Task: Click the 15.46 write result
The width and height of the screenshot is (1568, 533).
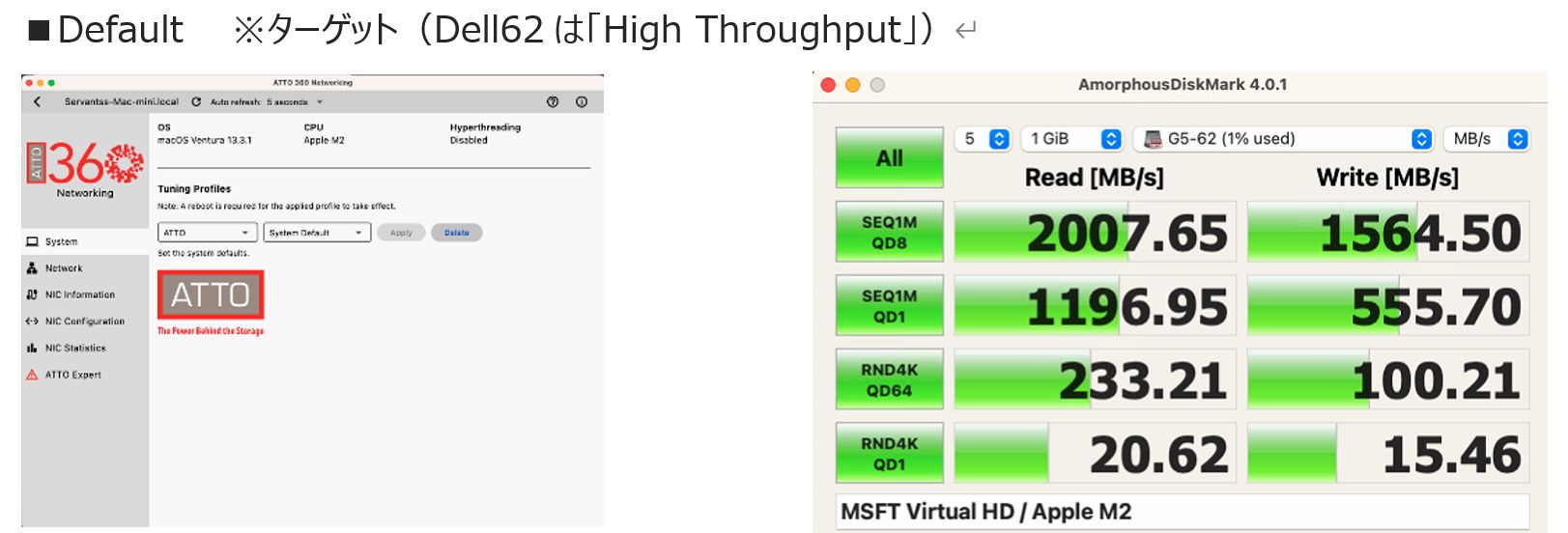Action: pos(1389,453)
